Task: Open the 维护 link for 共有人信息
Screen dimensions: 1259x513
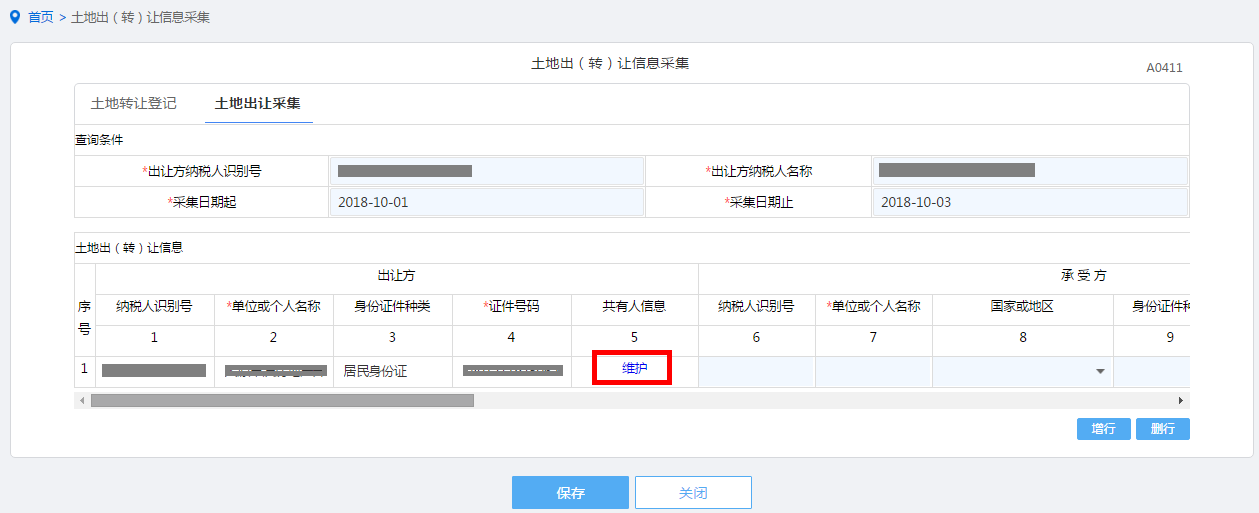Action: [x=635, y=369]
